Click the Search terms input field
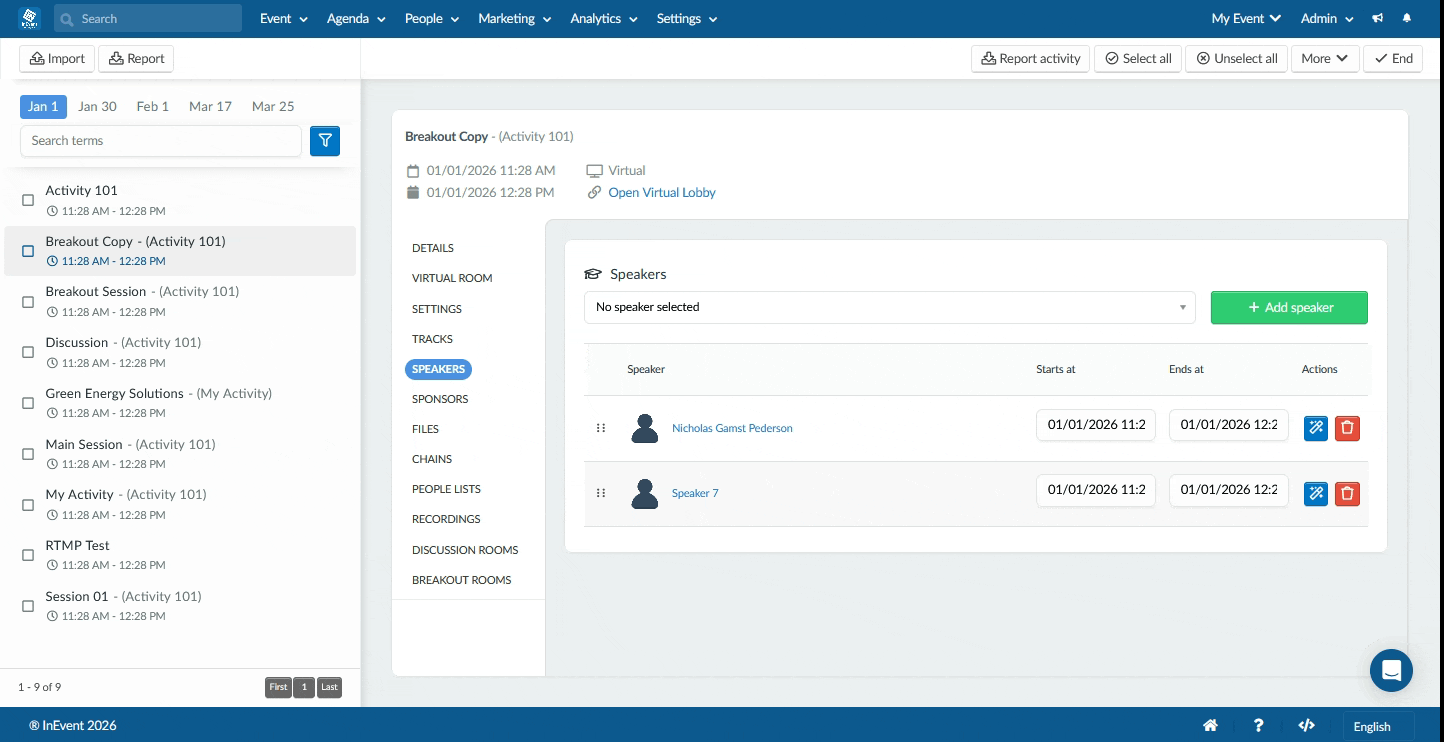The width and height of the screenshot is (1444, 742). (x=161, y=141)
